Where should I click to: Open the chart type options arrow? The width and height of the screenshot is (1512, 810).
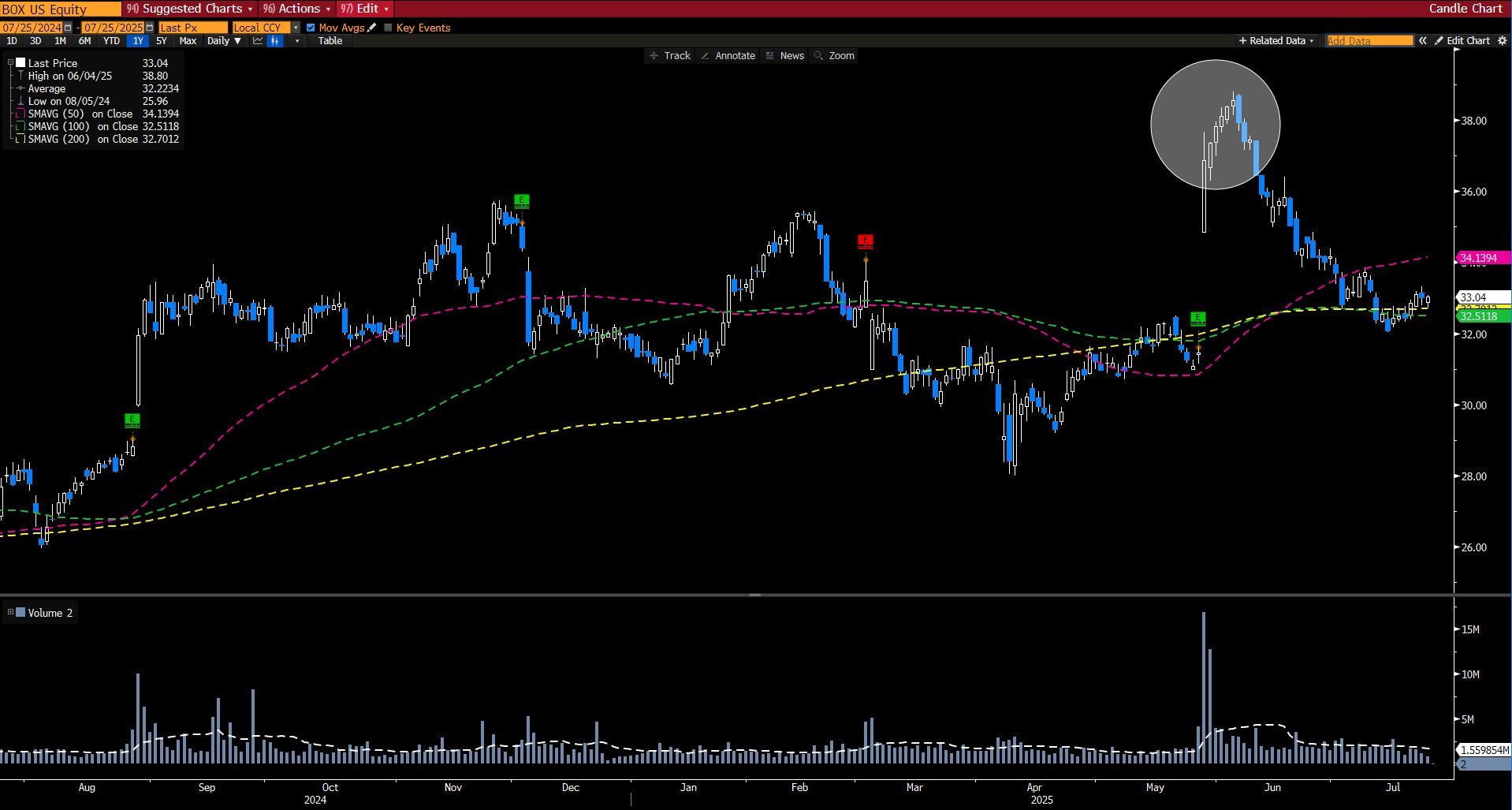click(x=297, y=41)
